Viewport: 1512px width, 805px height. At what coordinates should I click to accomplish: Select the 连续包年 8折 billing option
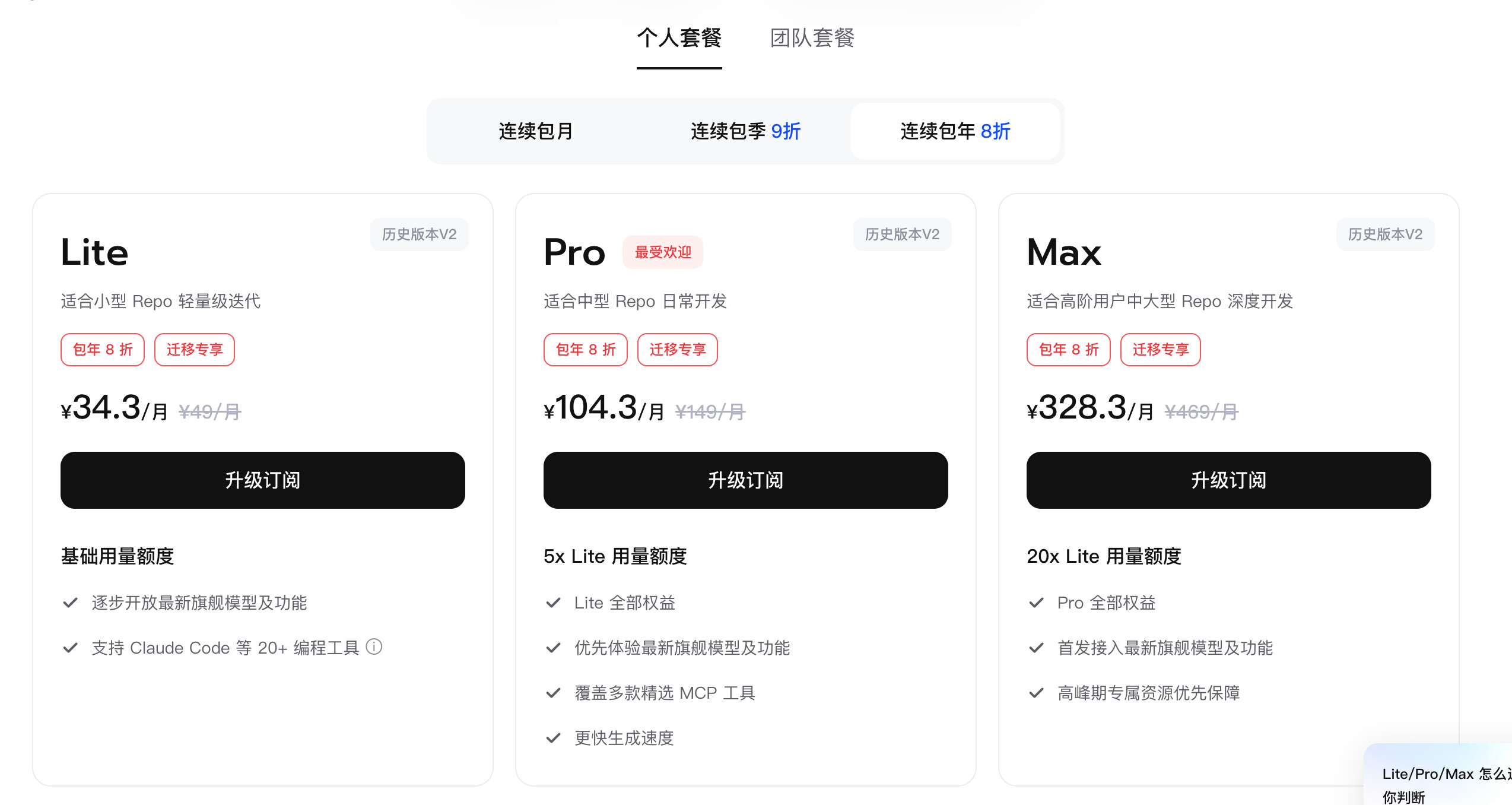[x=955, y=131]
